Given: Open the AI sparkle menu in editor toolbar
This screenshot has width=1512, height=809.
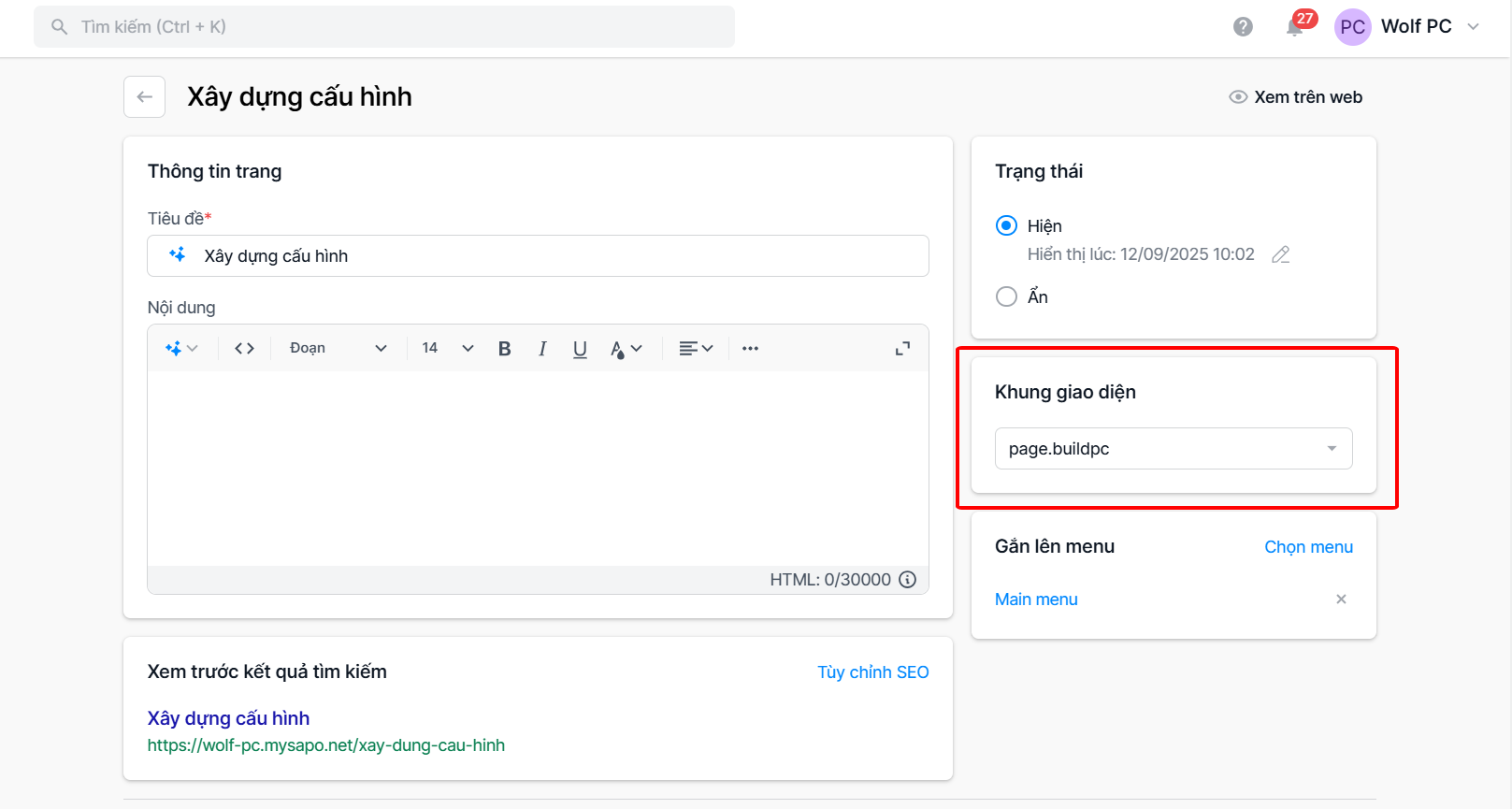Looking at the screenshot, I should [x=181, y=348].
